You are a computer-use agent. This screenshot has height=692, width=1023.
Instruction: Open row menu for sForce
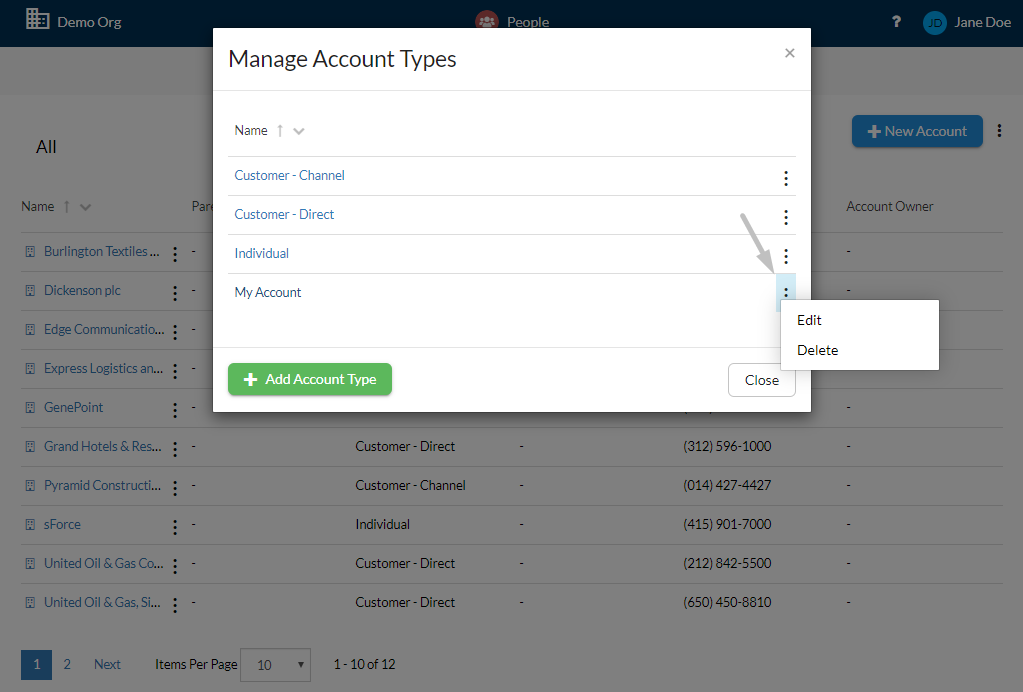point(175,527)
